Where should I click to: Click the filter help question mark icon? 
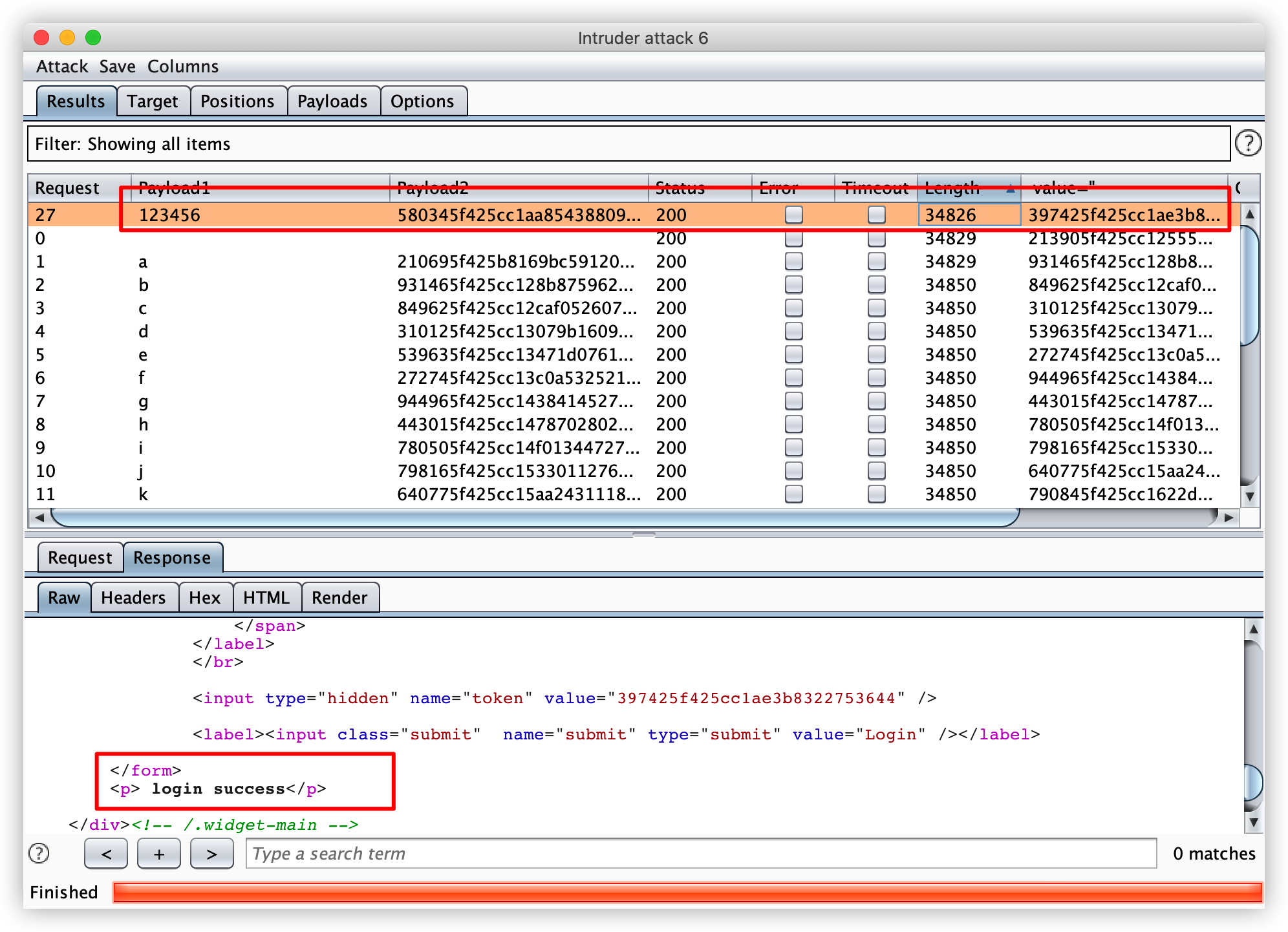click(x=1247, y=143)
